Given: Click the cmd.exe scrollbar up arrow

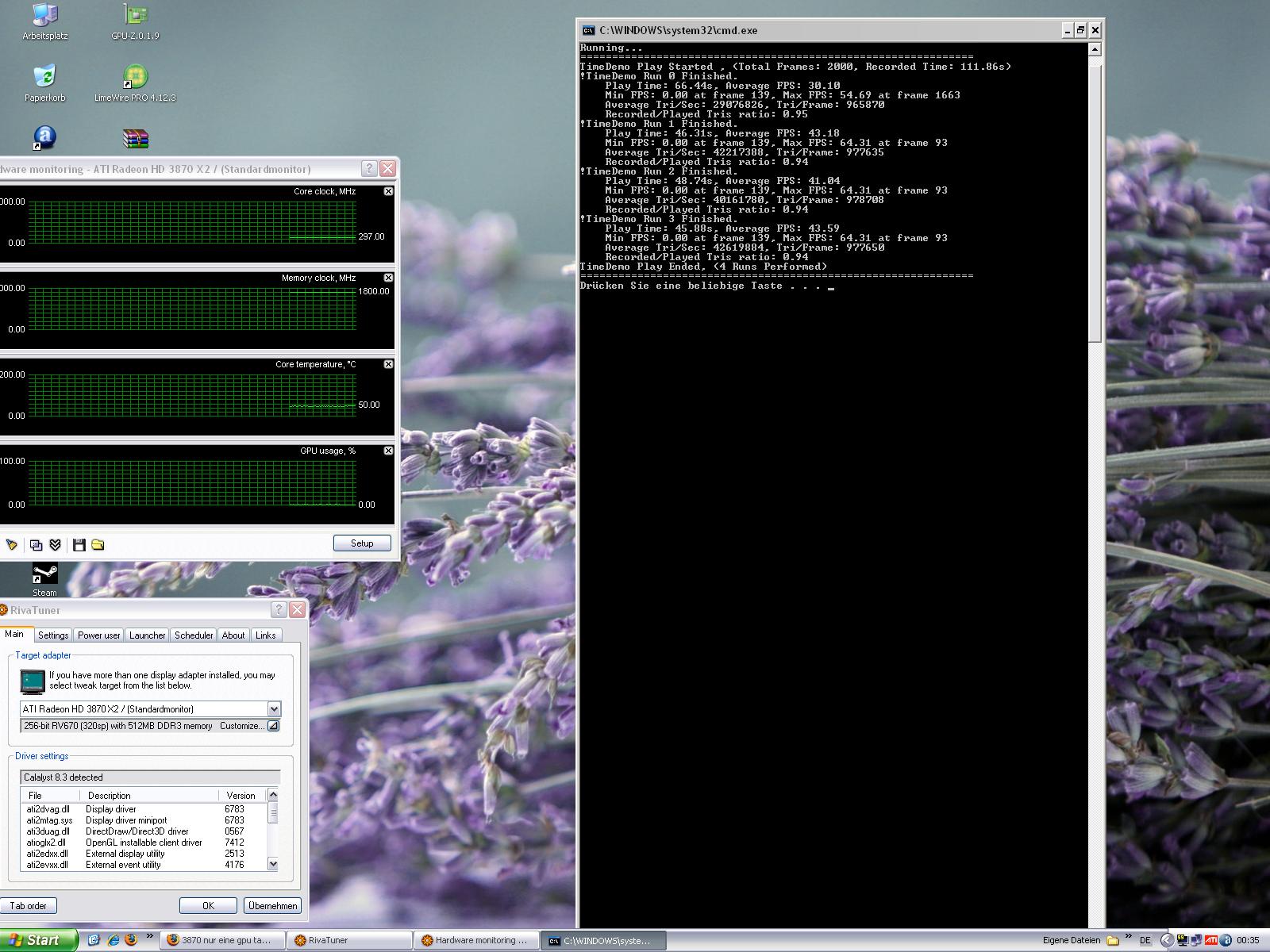Looking at the screenshot, I should point(1095,49).
